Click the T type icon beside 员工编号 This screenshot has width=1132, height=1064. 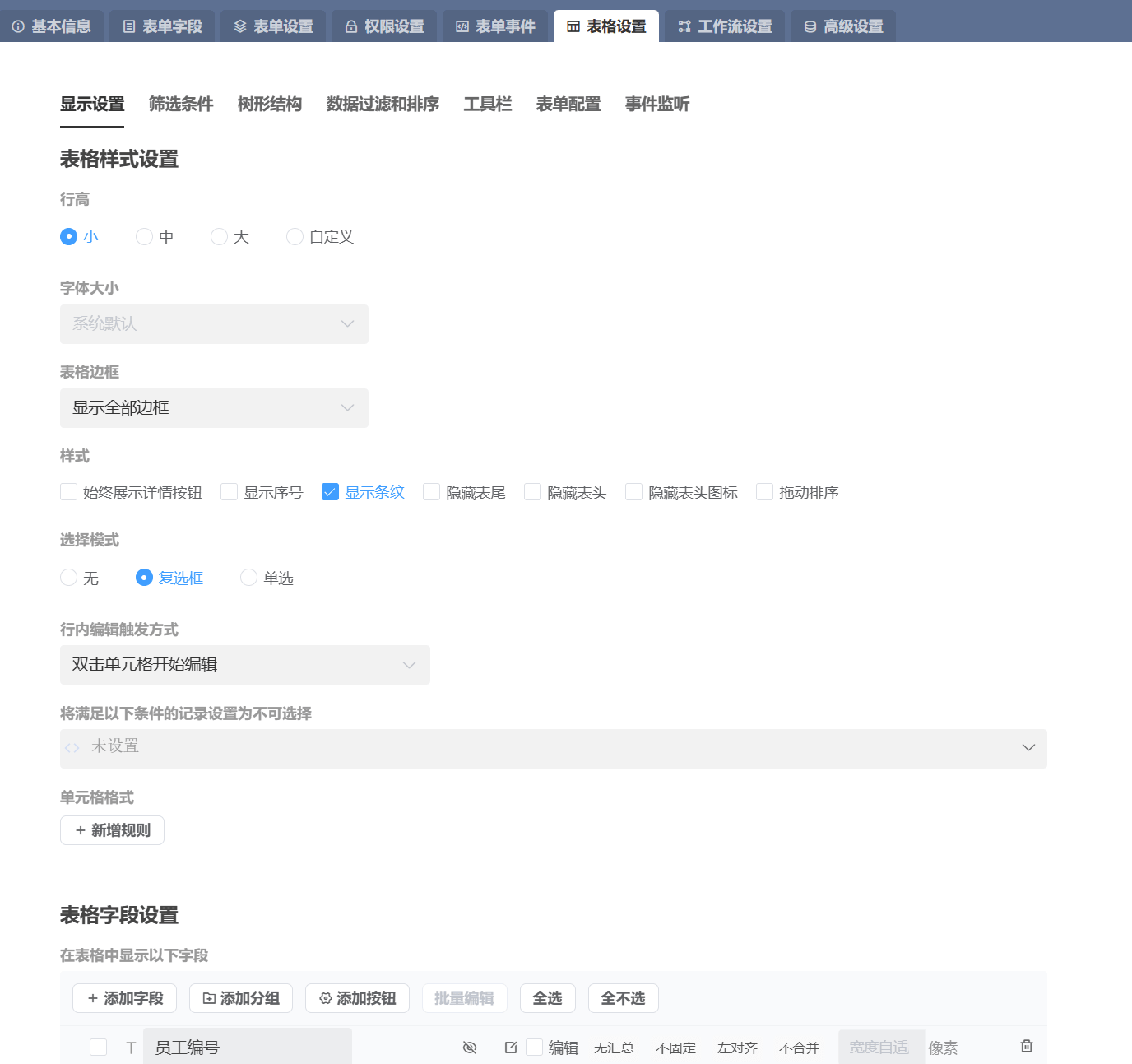click(131, 1048)
